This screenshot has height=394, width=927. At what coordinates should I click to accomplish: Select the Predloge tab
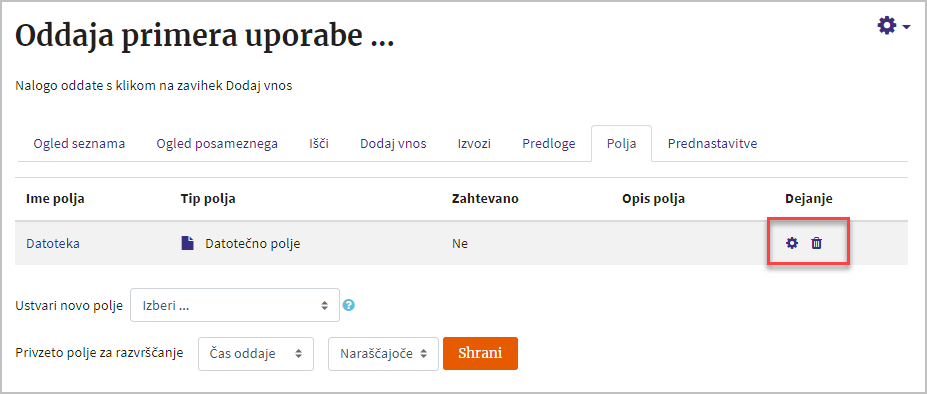tap(549, 144)
